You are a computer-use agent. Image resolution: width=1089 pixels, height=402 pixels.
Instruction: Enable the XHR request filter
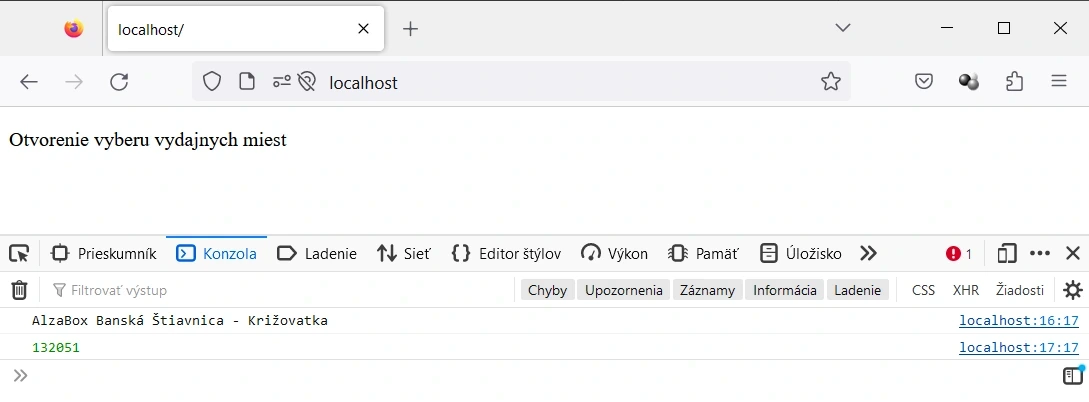click(x=965, y=290)
